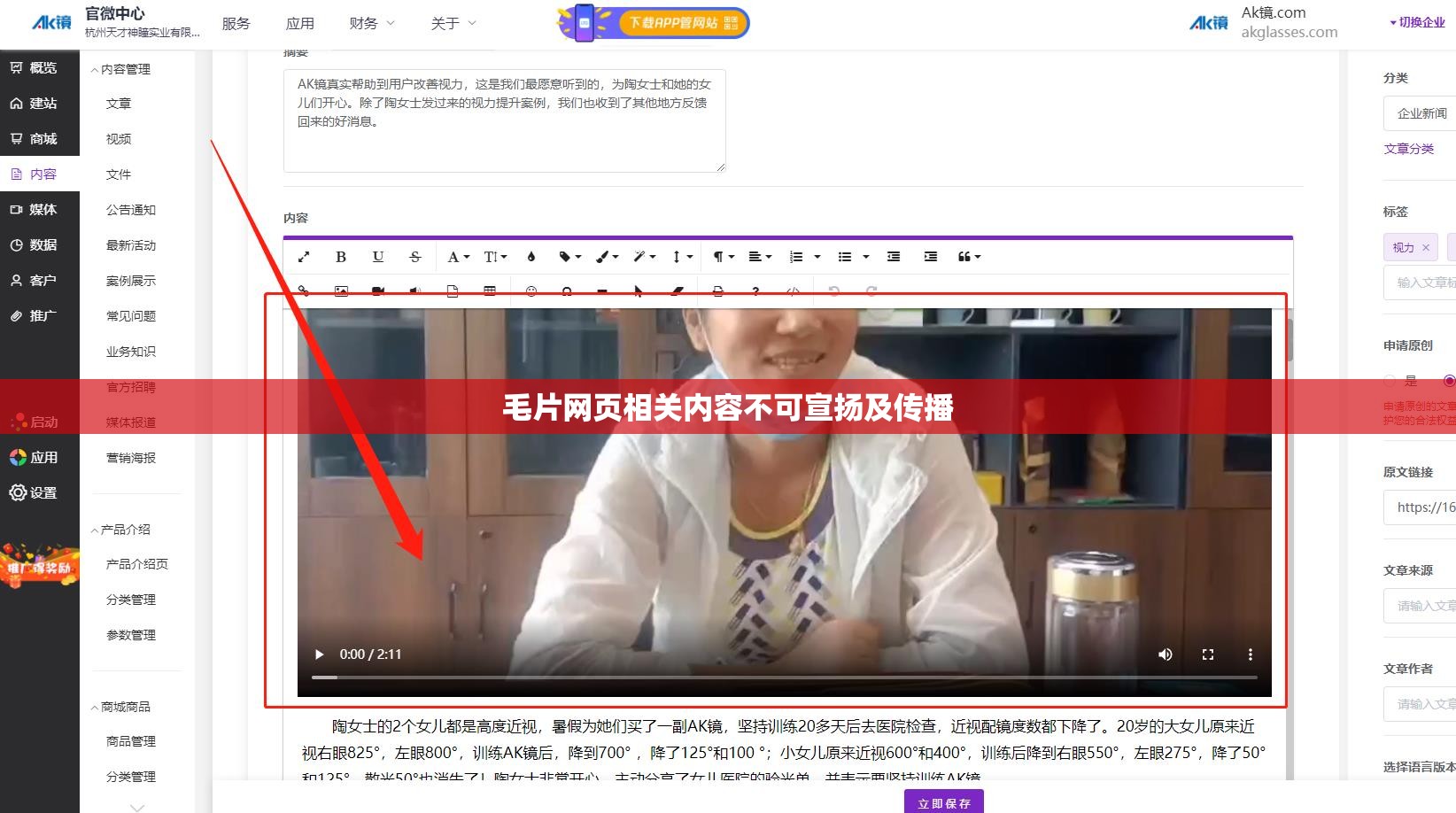This screenshot has width=1456, height=813.
Task: Open paragraph style magic-wand dropdown
Action: pyautogui.click(x=644, y=257)
